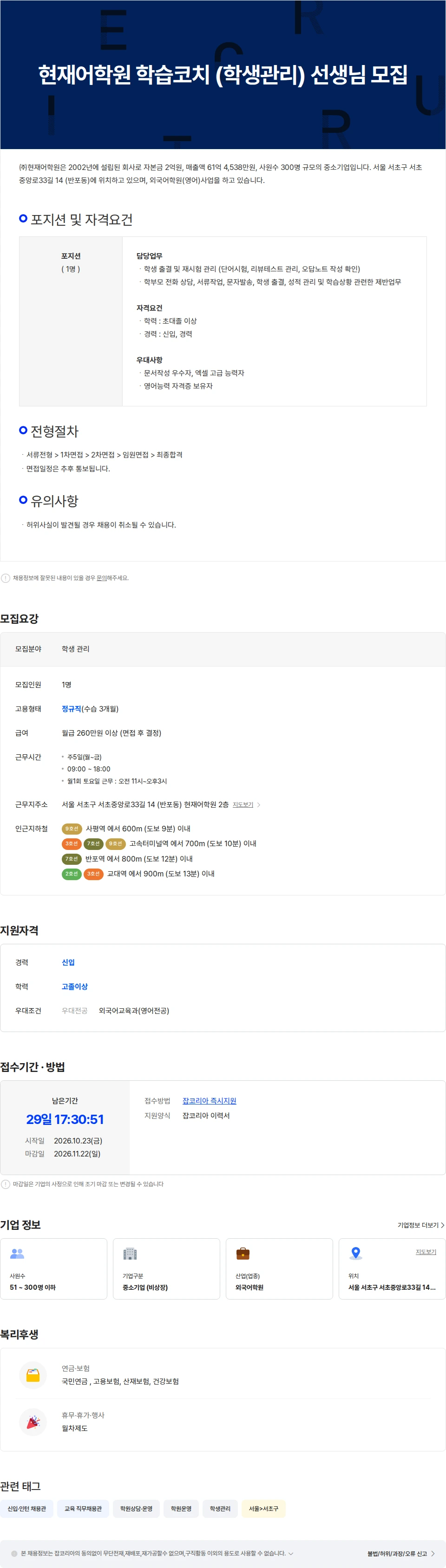Click the 7호선 badge for 반포역
The image size is (446, 1568).
click(x=72, y=859)
